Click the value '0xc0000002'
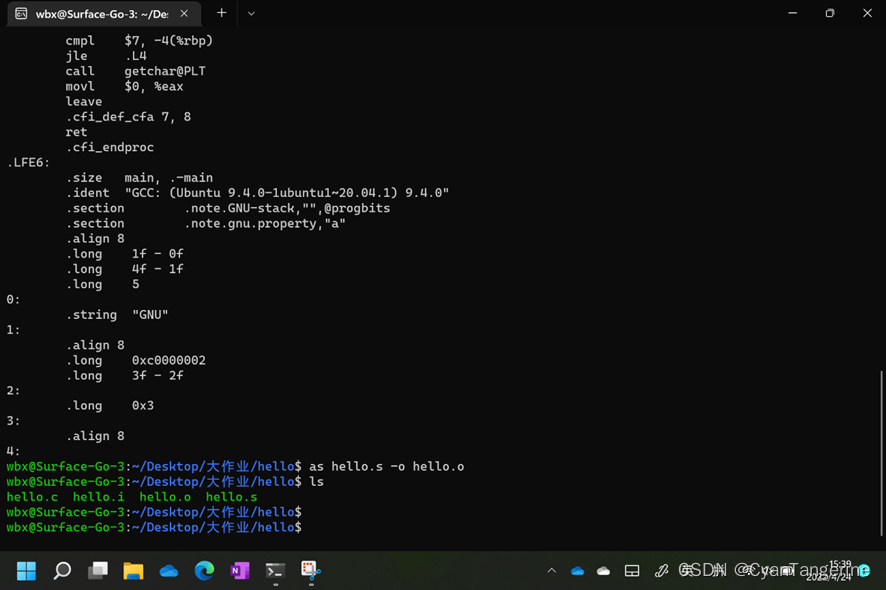 [169, 361]
